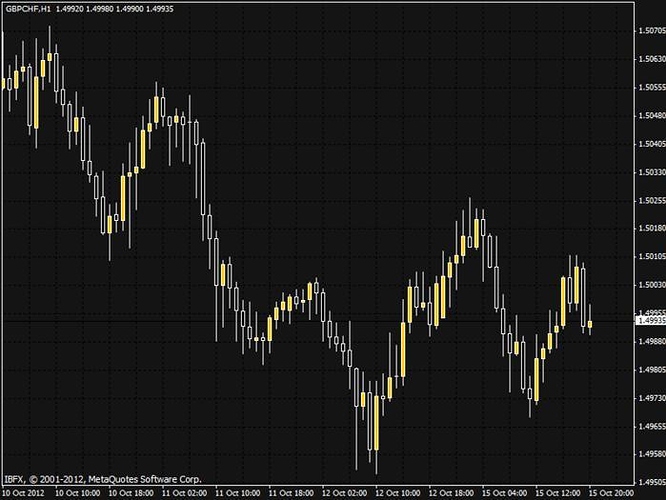Select the 12 Oct 10:00 time label
Screen dimensions: 666x500
click(398, 493)
